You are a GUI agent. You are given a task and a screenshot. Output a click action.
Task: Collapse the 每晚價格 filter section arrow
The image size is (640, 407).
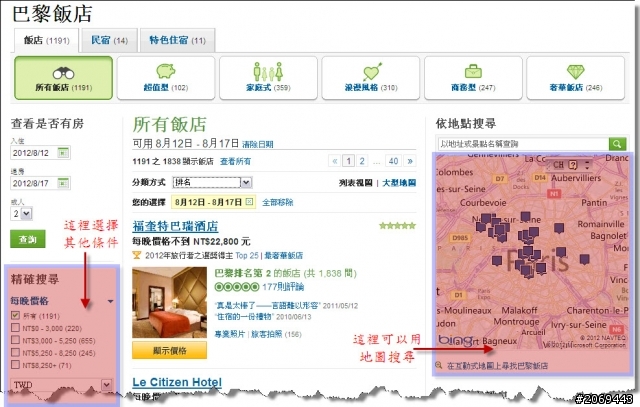111,301
